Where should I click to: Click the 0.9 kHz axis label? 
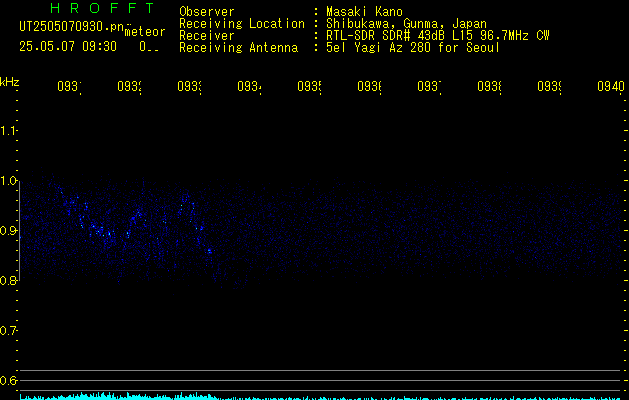[x=9, y=231]
